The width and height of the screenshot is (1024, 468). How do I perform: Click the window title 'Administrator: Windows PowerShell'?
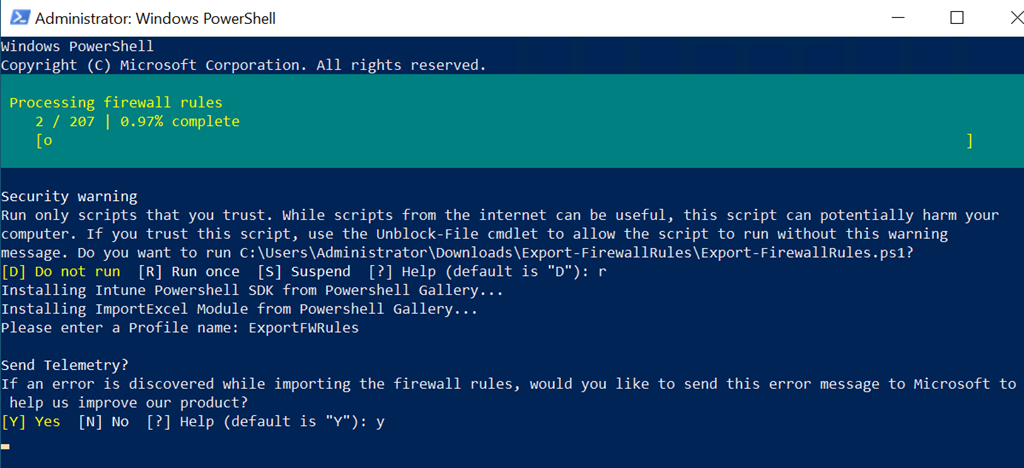coord(155,18)
